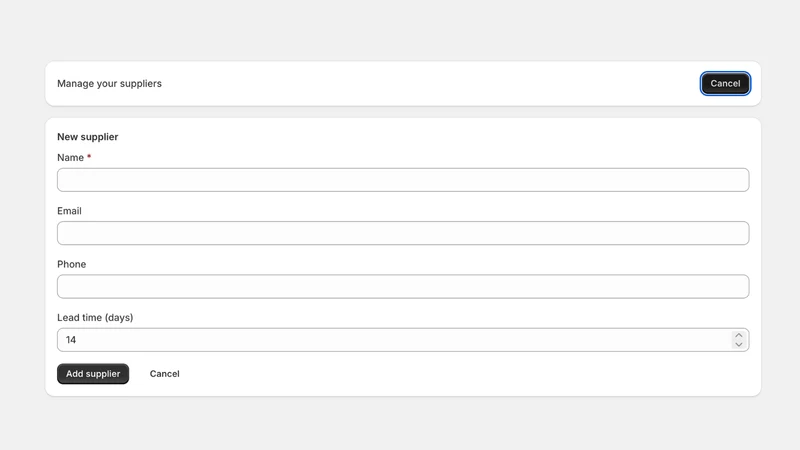
Task: Click the Phone field label
Action: [x=71, y=264]
